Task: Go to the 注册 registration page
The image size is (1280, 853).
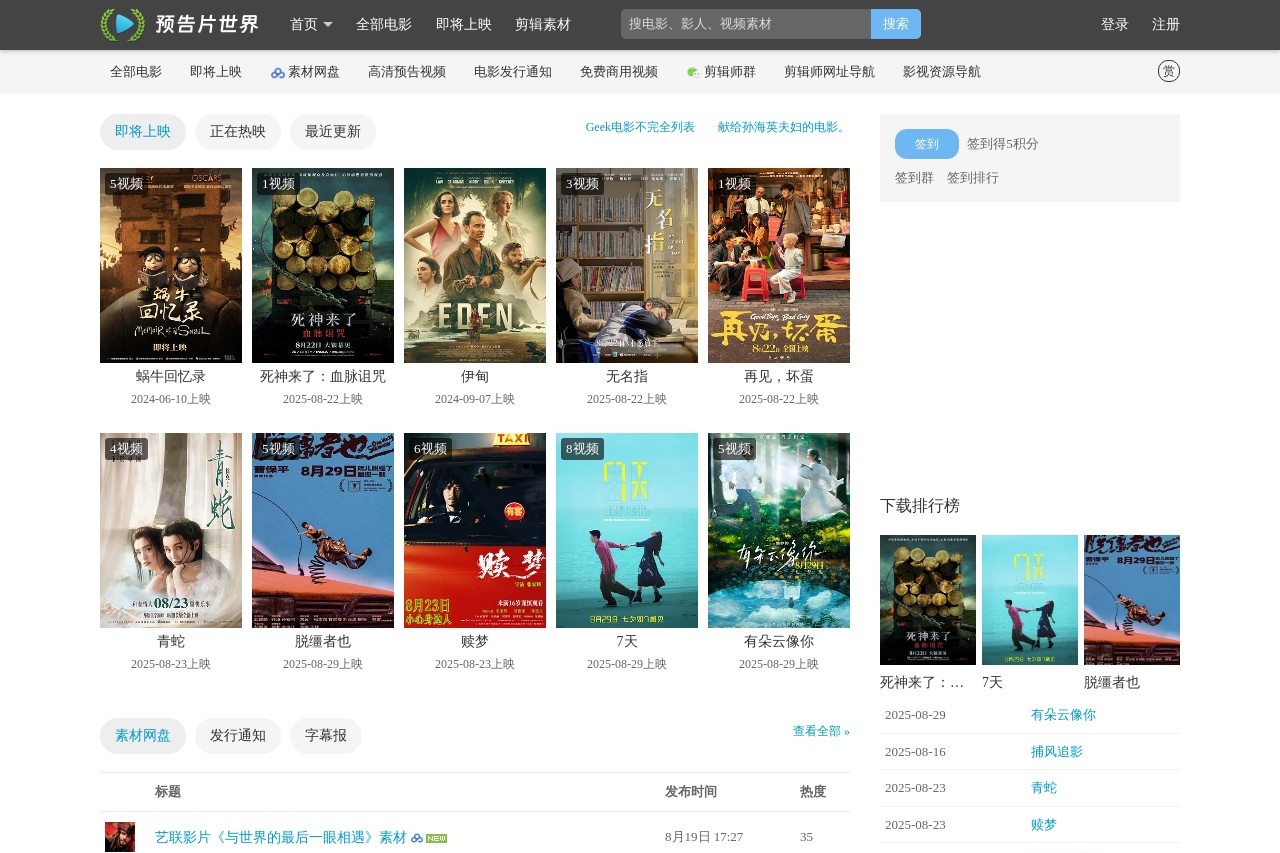Action: pos(1165,24)
